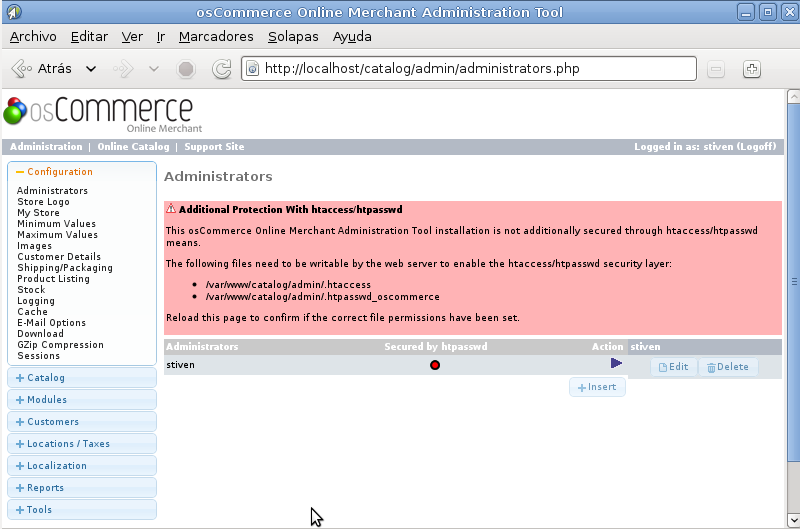Open Administrators in the sidebar

52,191
